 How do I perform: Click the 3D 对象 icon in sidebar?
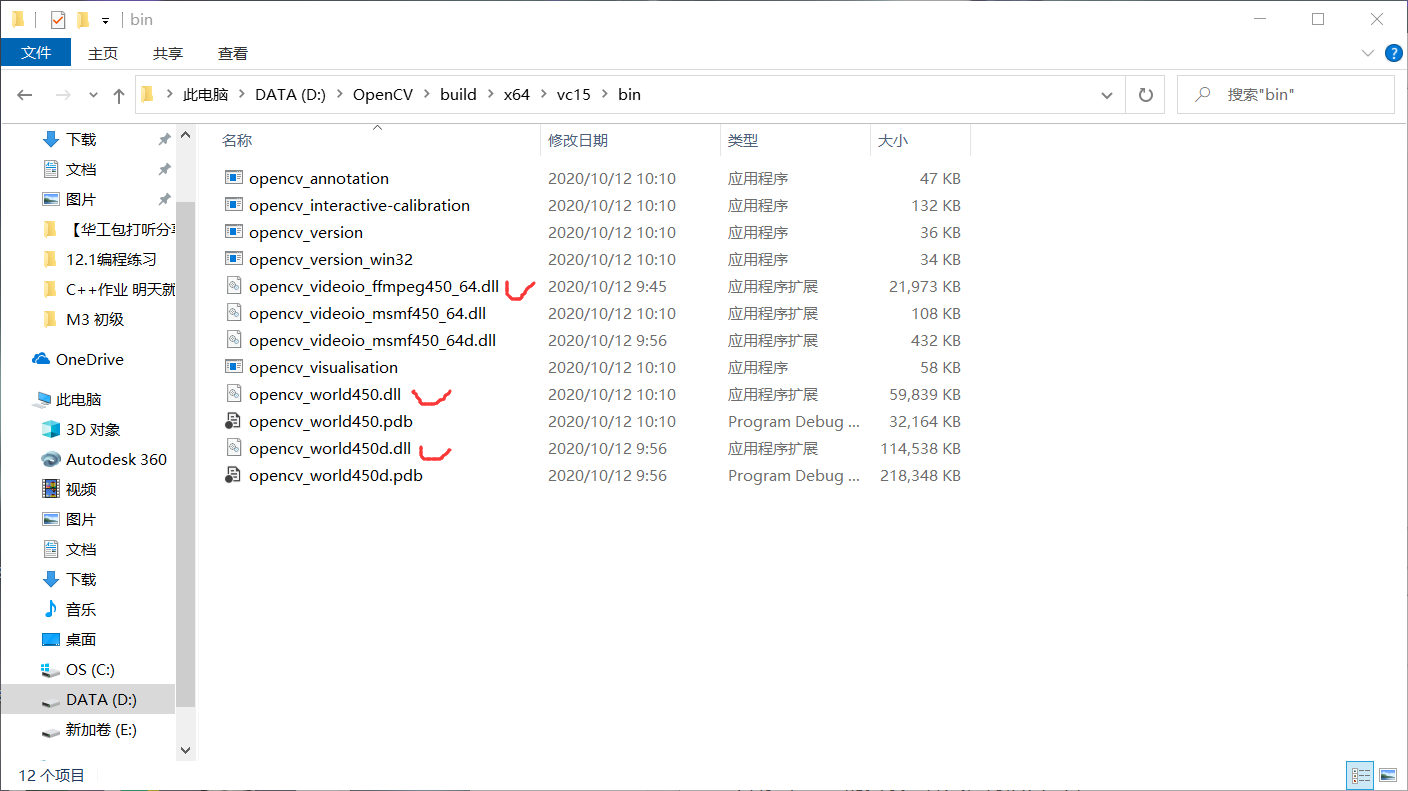coord(51,429)
